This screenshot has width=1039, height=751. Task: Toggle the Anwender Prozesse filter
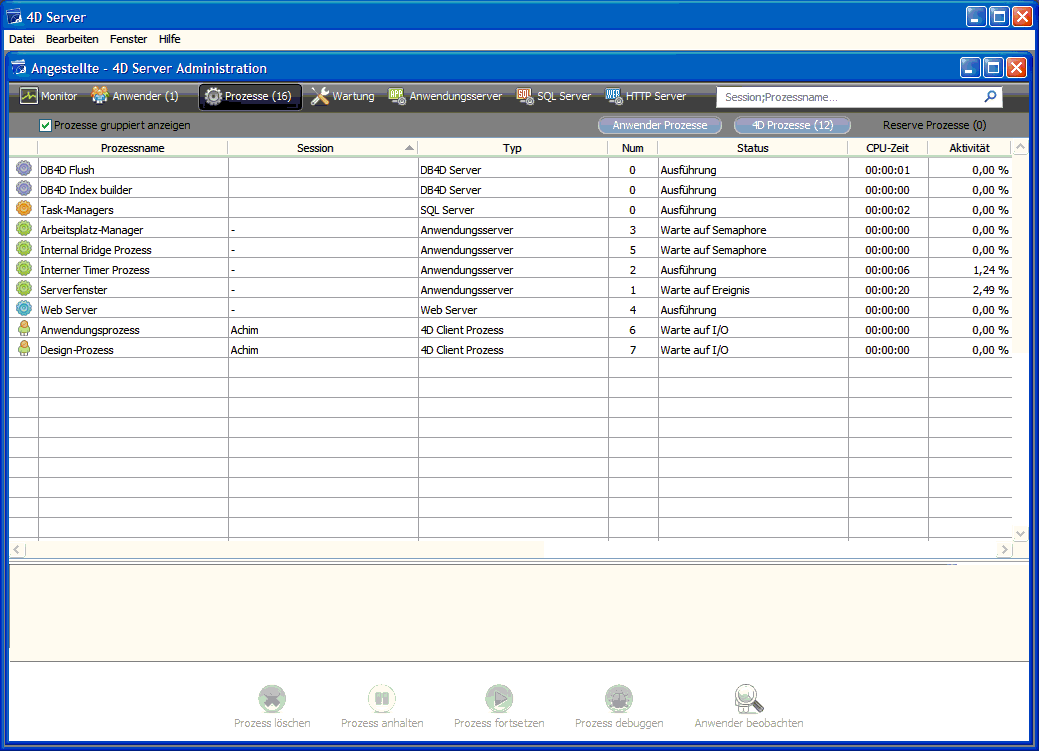click(660, 126)
